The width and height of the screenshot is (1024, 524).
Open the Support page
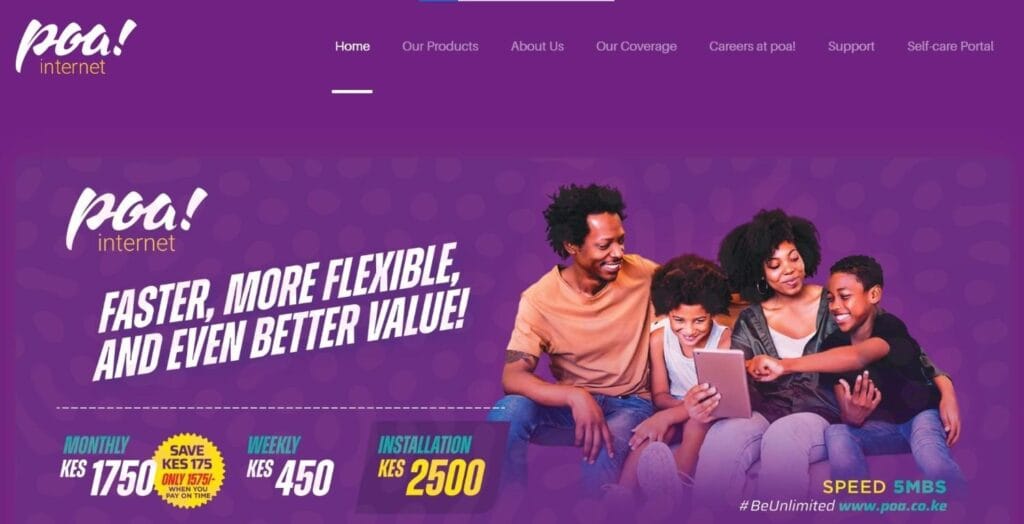(x=851, y=46)
